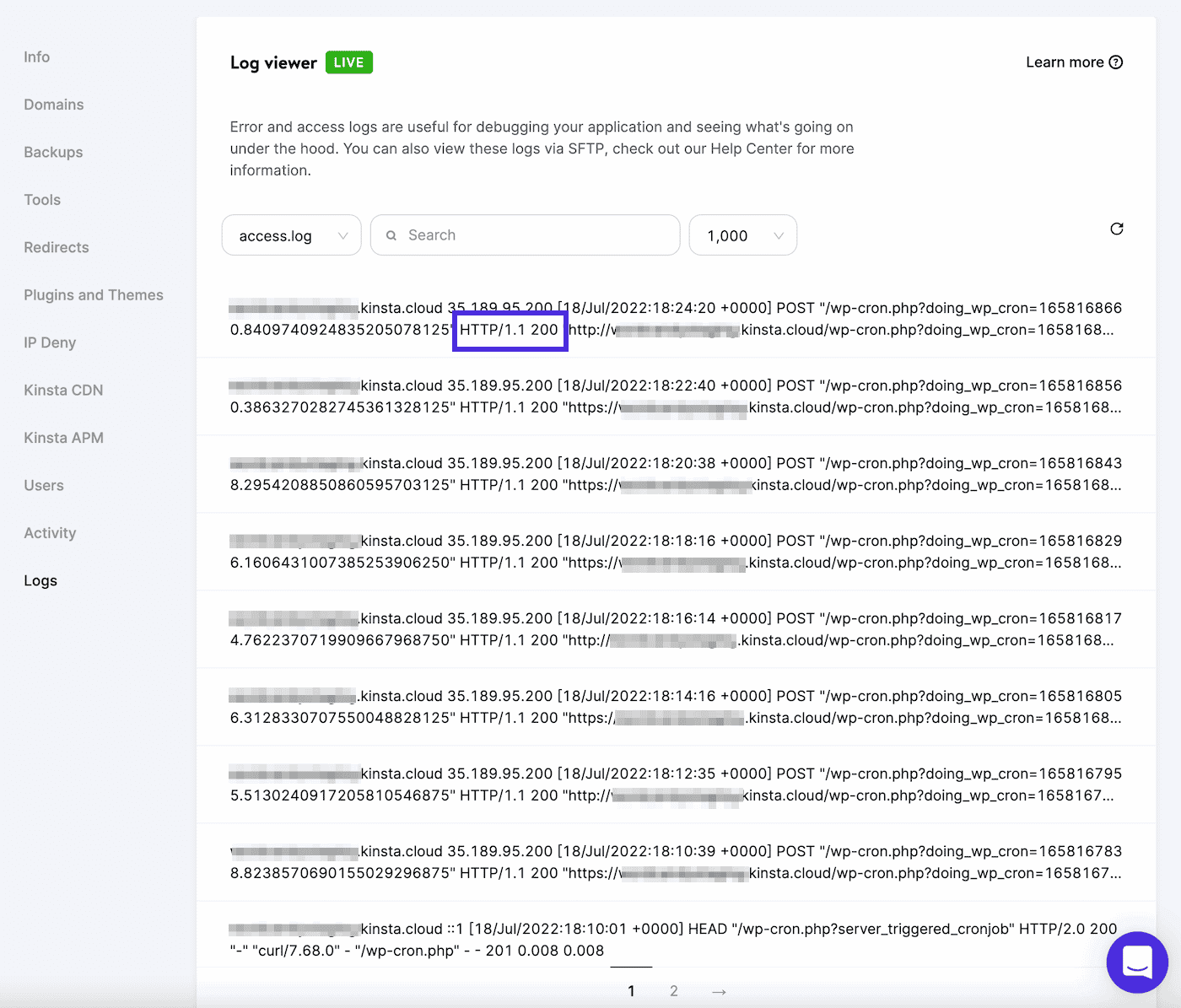The image size is (1181, 1008).
Task: Open the Tools section
Action: [42, 199]
